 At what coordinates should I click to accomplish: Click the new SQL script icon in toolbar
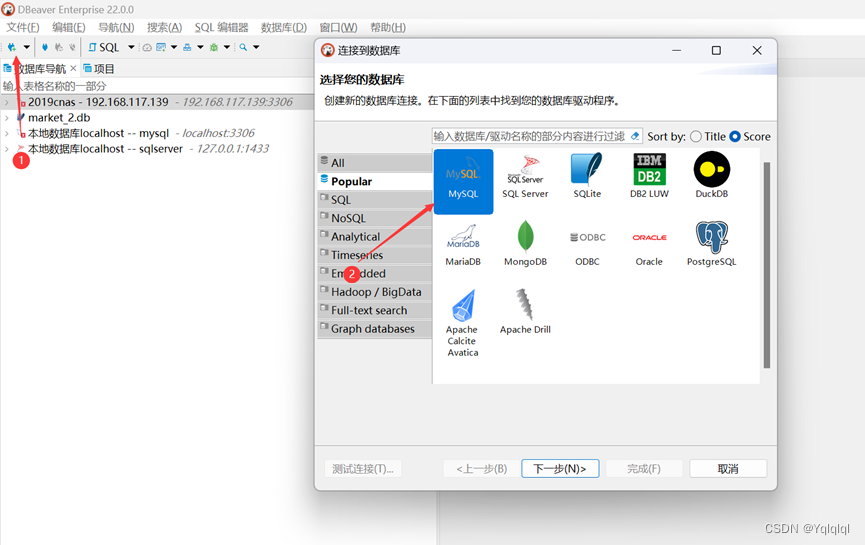(161, 47)
